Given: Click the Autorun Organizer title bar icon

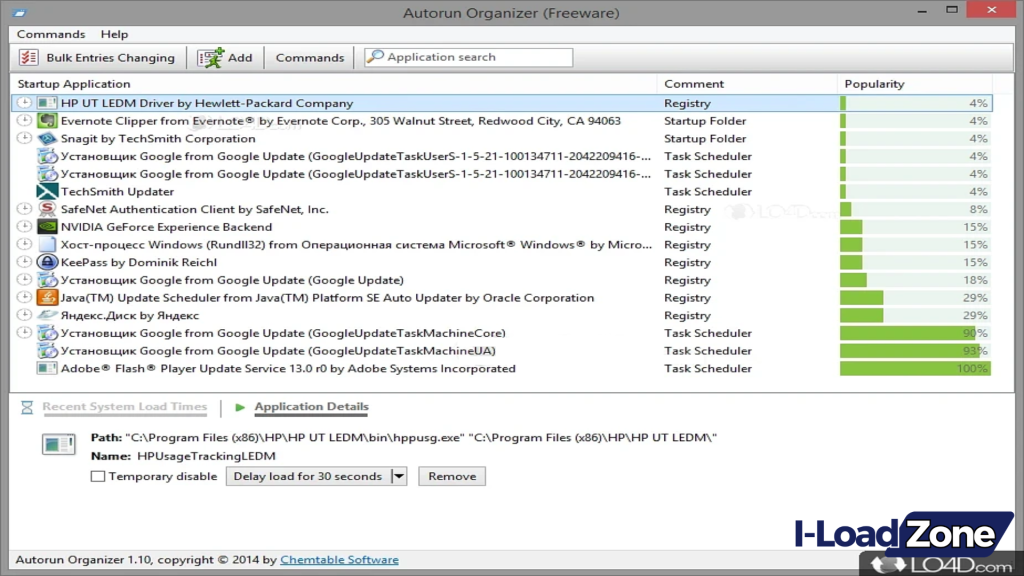Looking at the screenshot, I should click(x=20, y=12).
